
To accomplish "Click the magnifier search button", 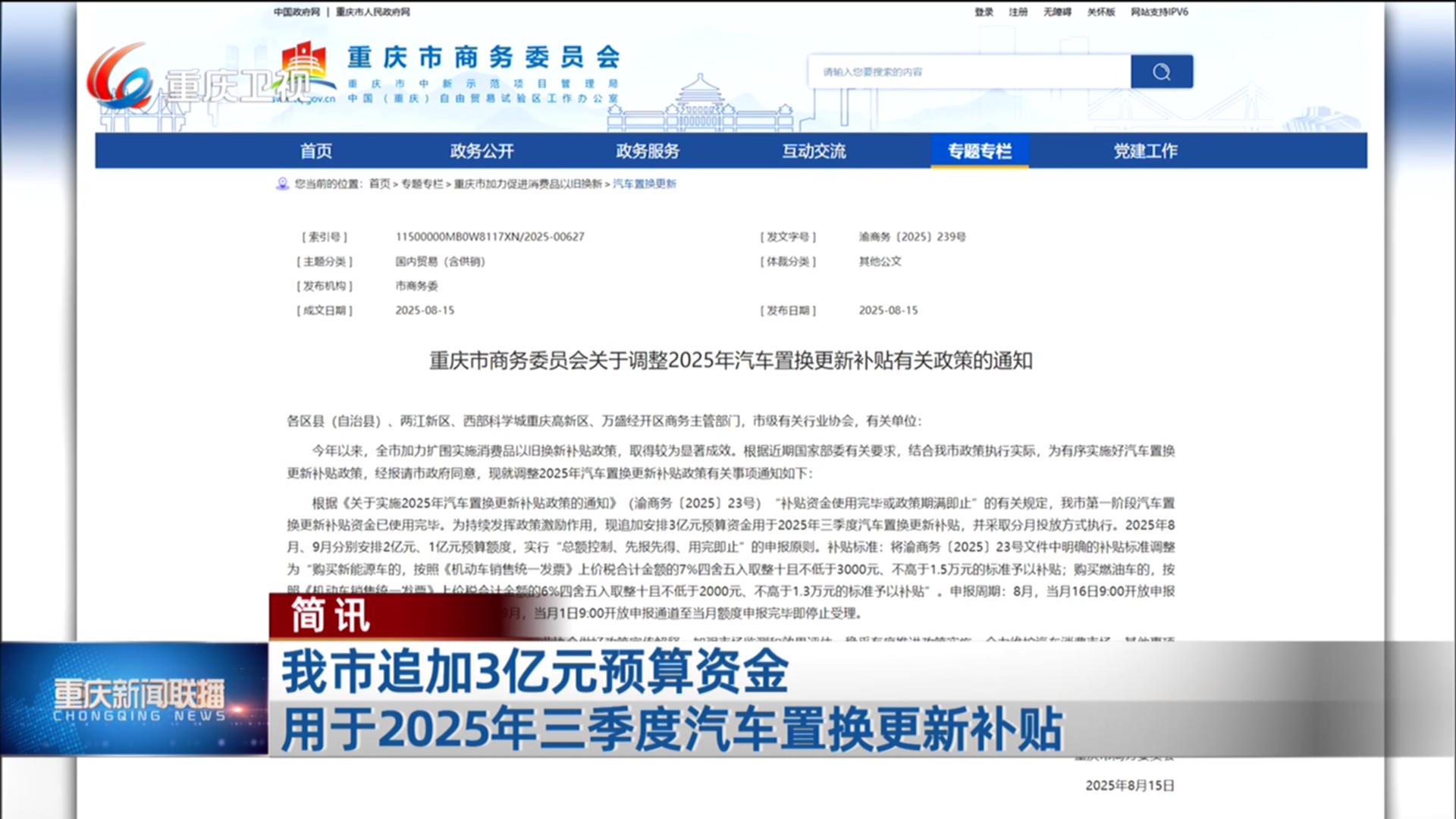I will [1161, 71].
